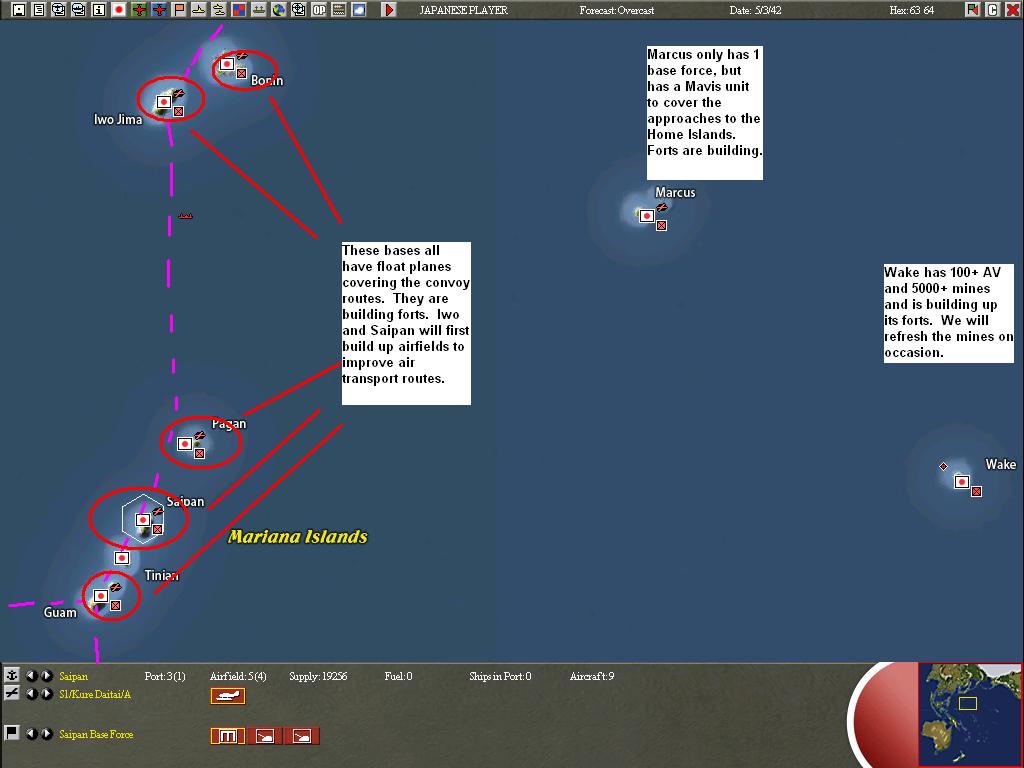Select the red plane on blue background
This screenshot has height=768, width=1024.
(x=159, y=10)
